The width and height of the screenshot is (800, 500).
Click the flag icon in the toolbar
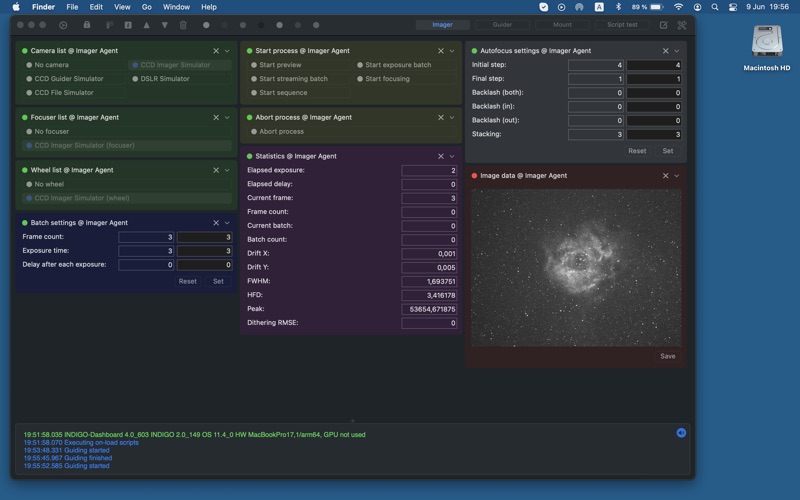pyautogui.click(x=109, y=25)
